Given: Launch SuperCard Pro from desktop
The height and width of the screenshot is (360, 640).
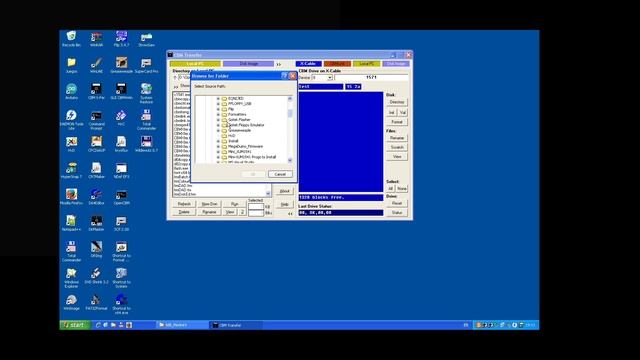Looking at the screenshot, I should pos(146,65).
